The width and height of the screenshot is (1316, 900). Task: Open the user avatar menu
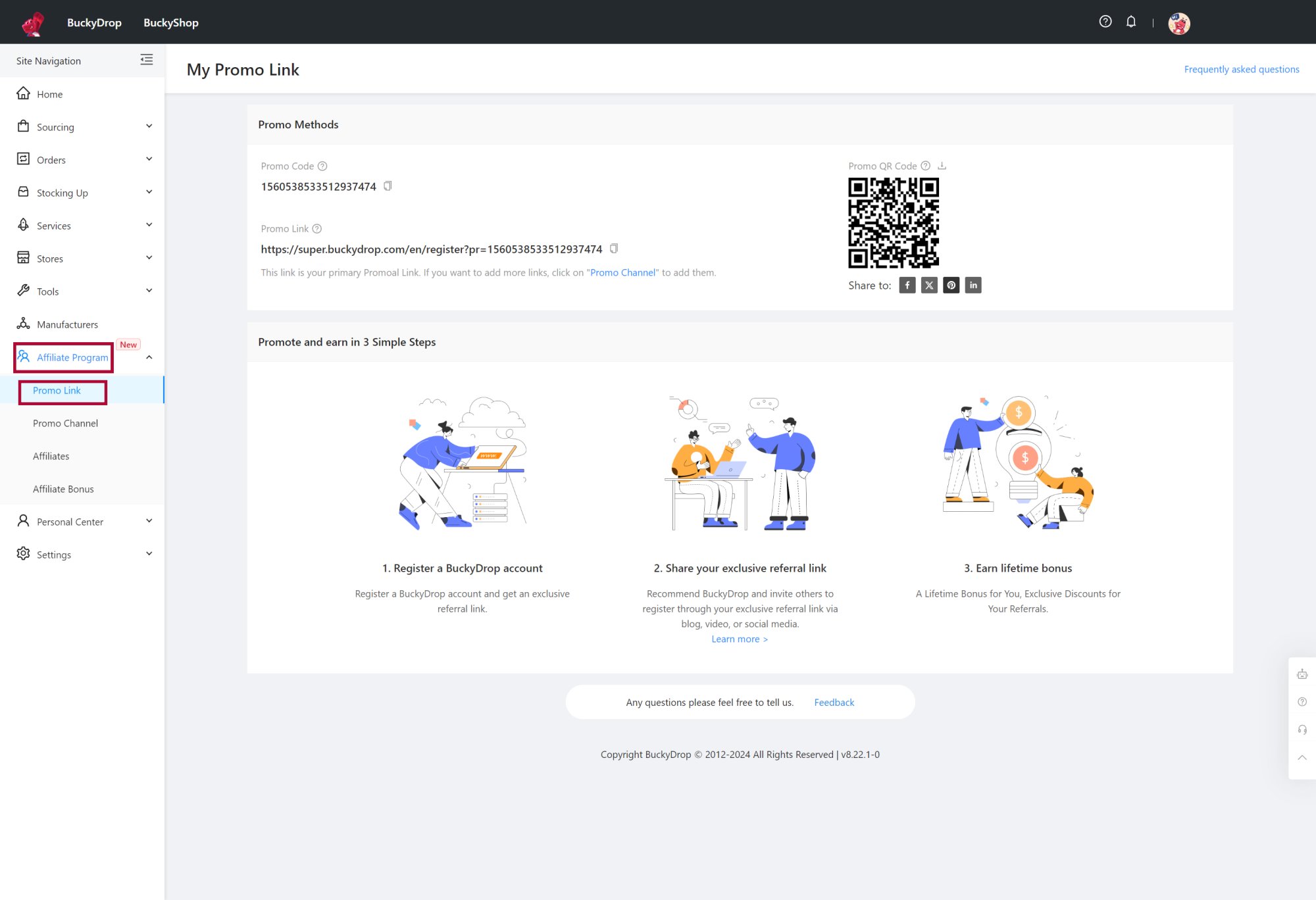(1179, 23)
